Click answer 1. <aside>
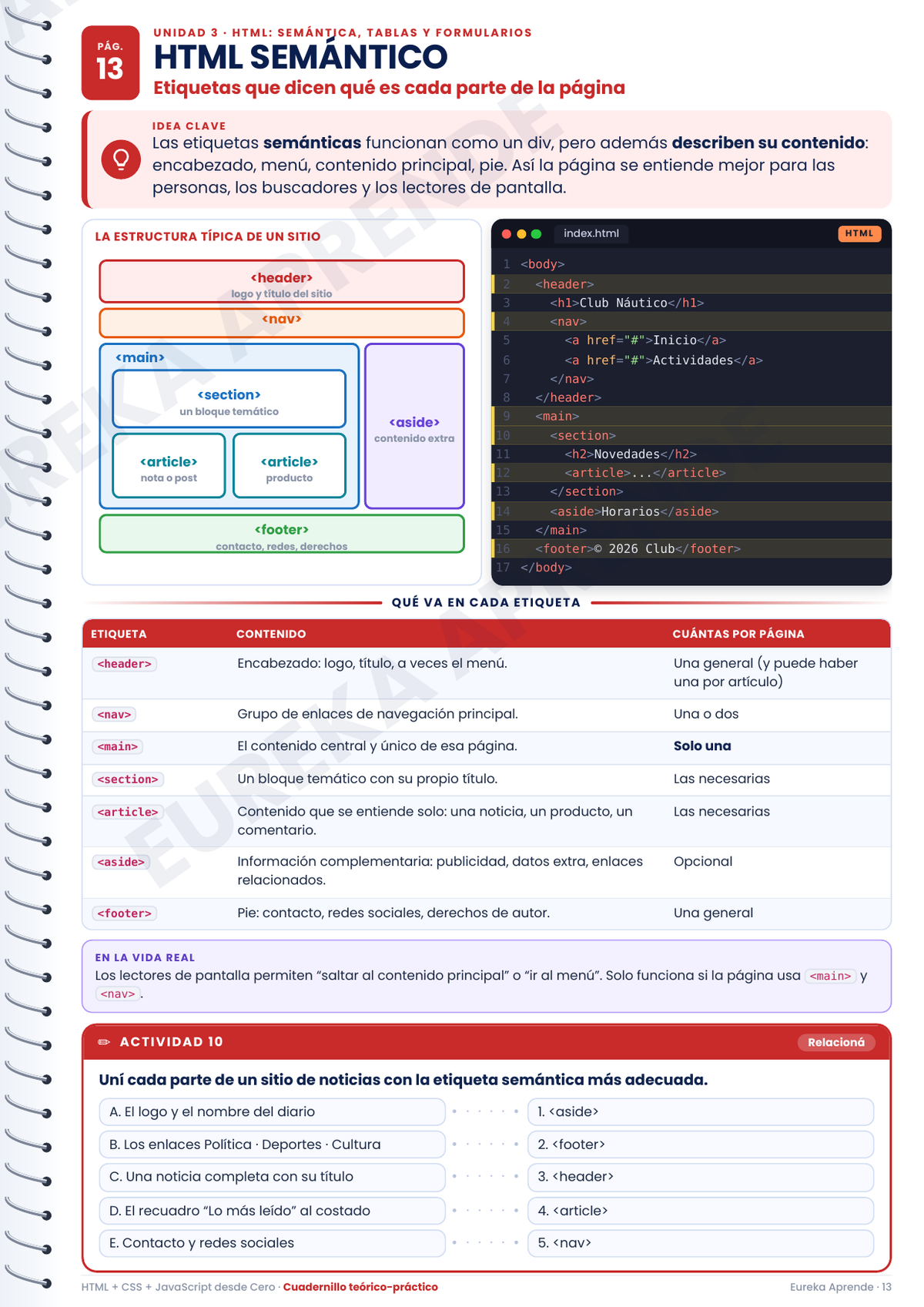Image resolution: width=924 pixels, height=1307 pixels. [701, 1112]
